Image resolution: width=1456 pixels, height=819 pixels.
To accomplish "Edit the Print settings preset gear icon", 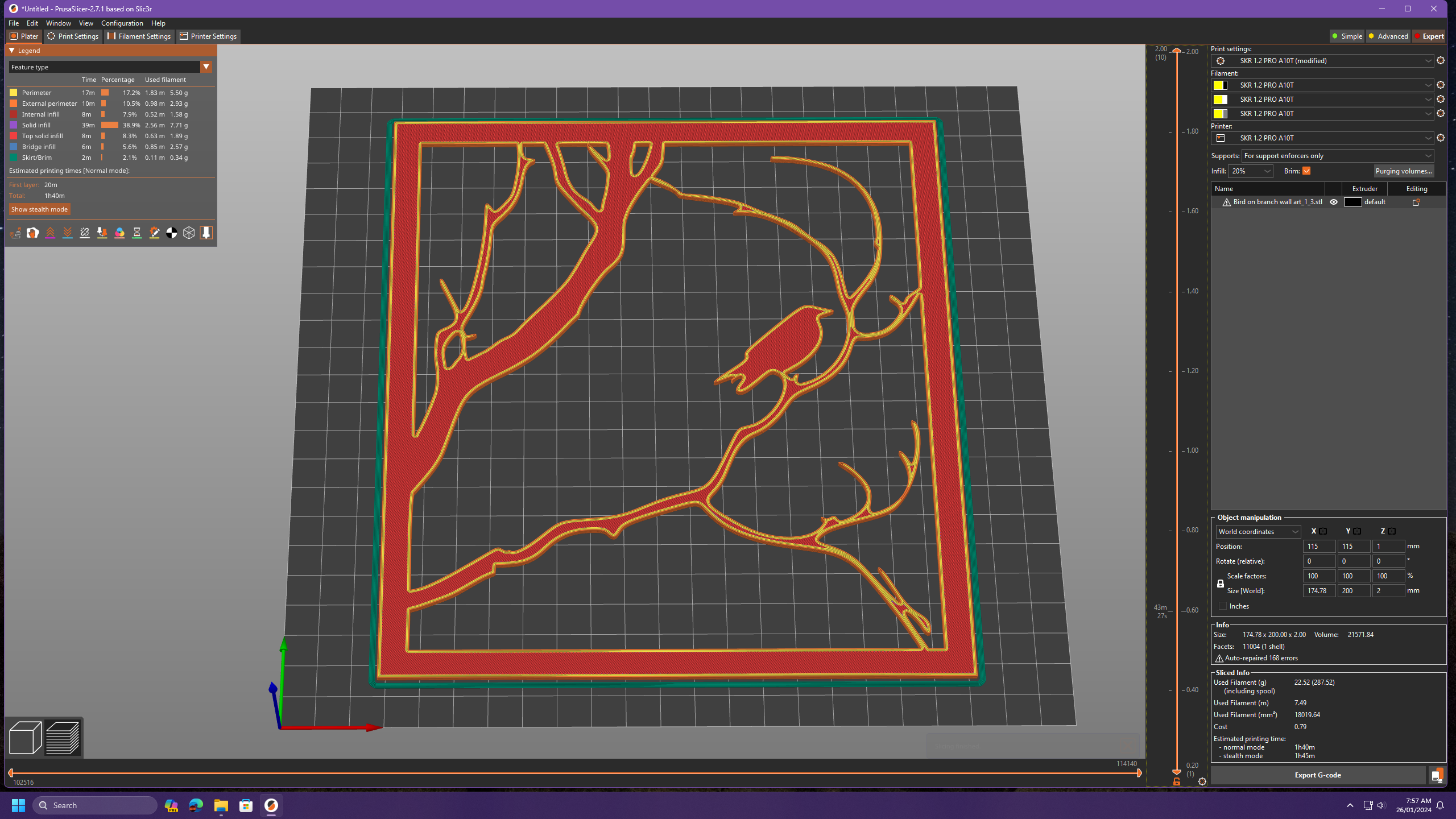I will pos(1441,60).
